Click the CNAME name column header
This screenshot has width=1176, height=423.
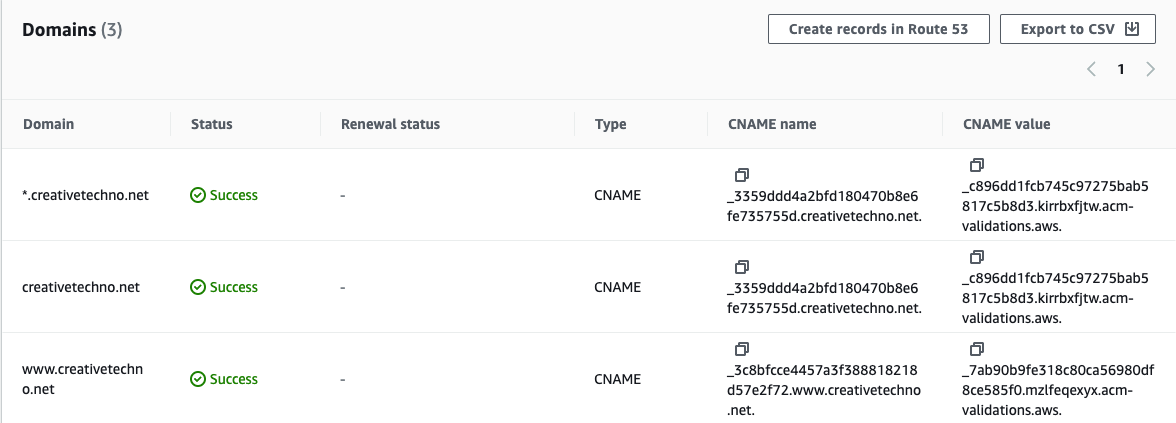click(772, 124)
